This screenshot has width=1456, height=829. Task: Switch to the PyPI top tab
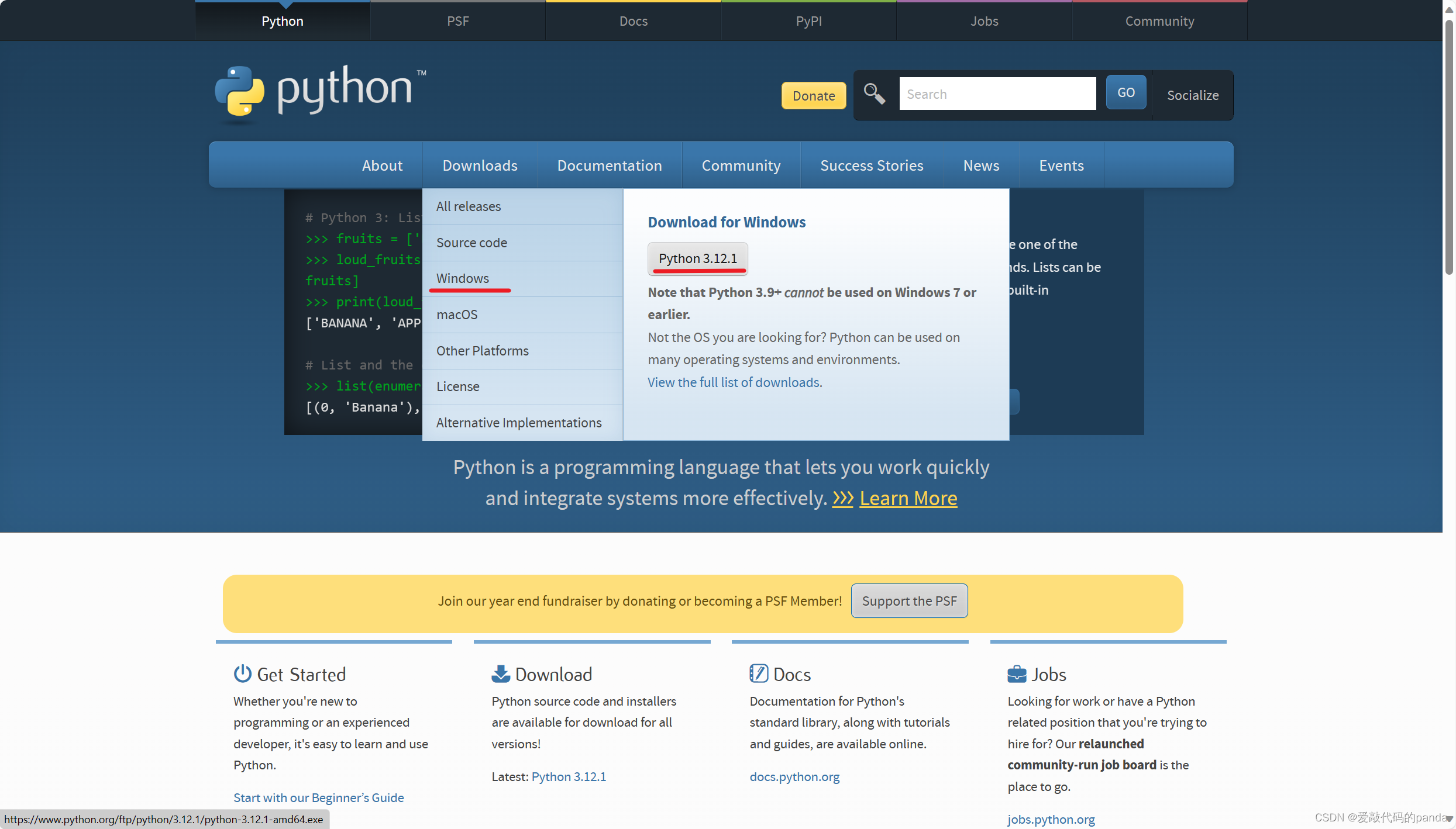(x=808, y=21)
